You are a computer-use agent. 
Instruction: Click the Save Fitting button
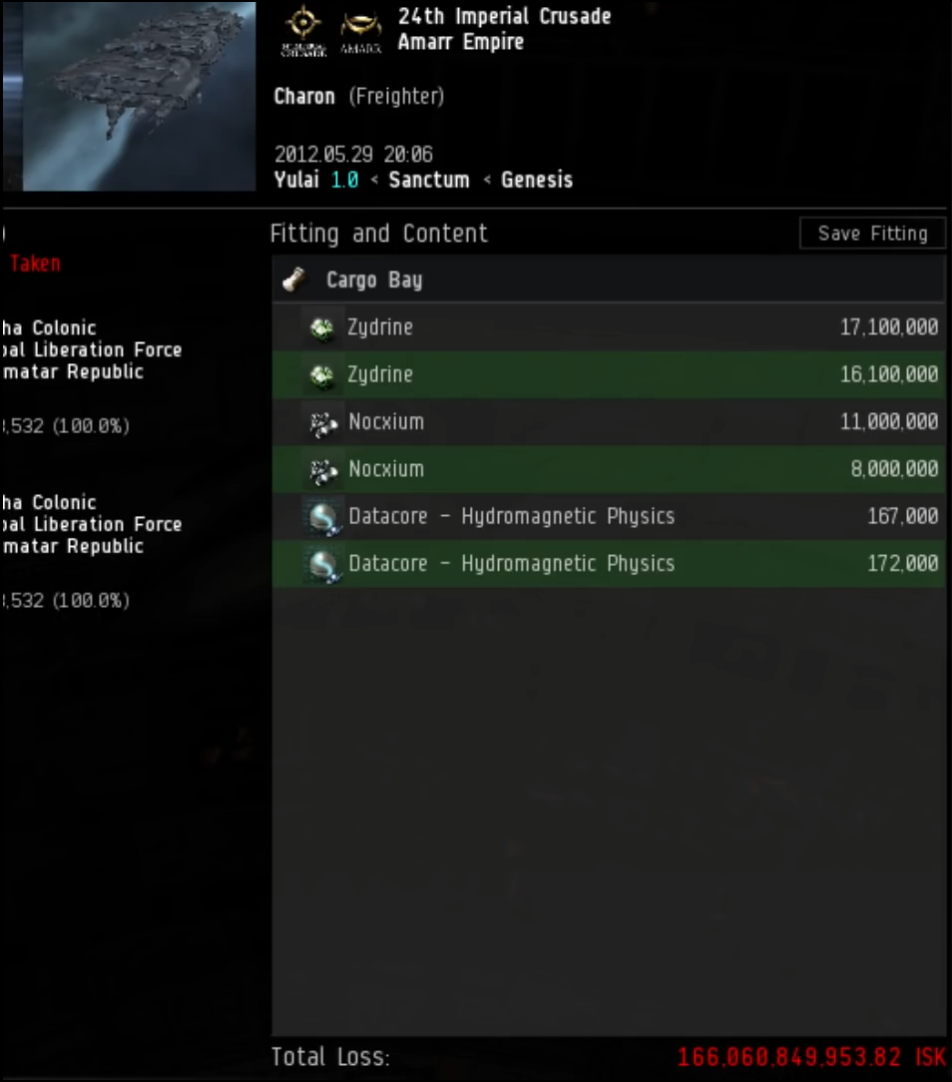point(872,233)
